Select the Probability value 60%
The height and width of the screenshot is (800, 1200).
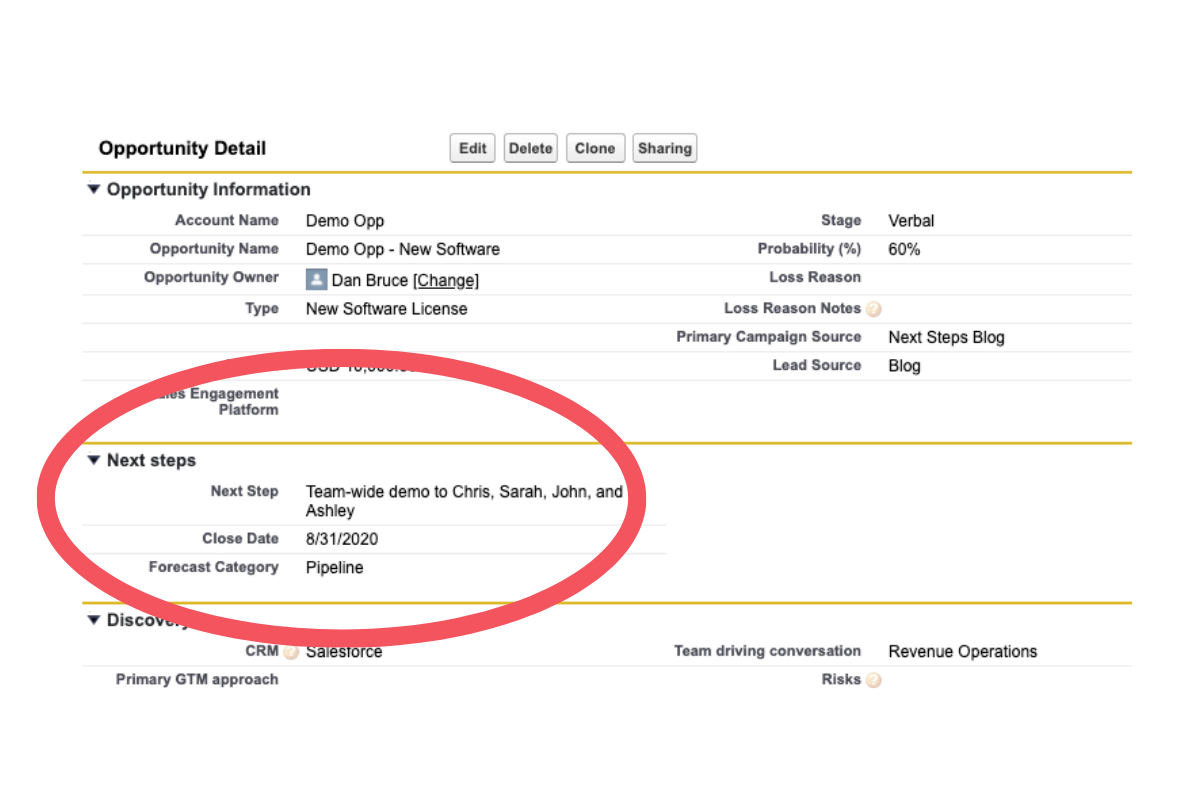tap(904, 249)
